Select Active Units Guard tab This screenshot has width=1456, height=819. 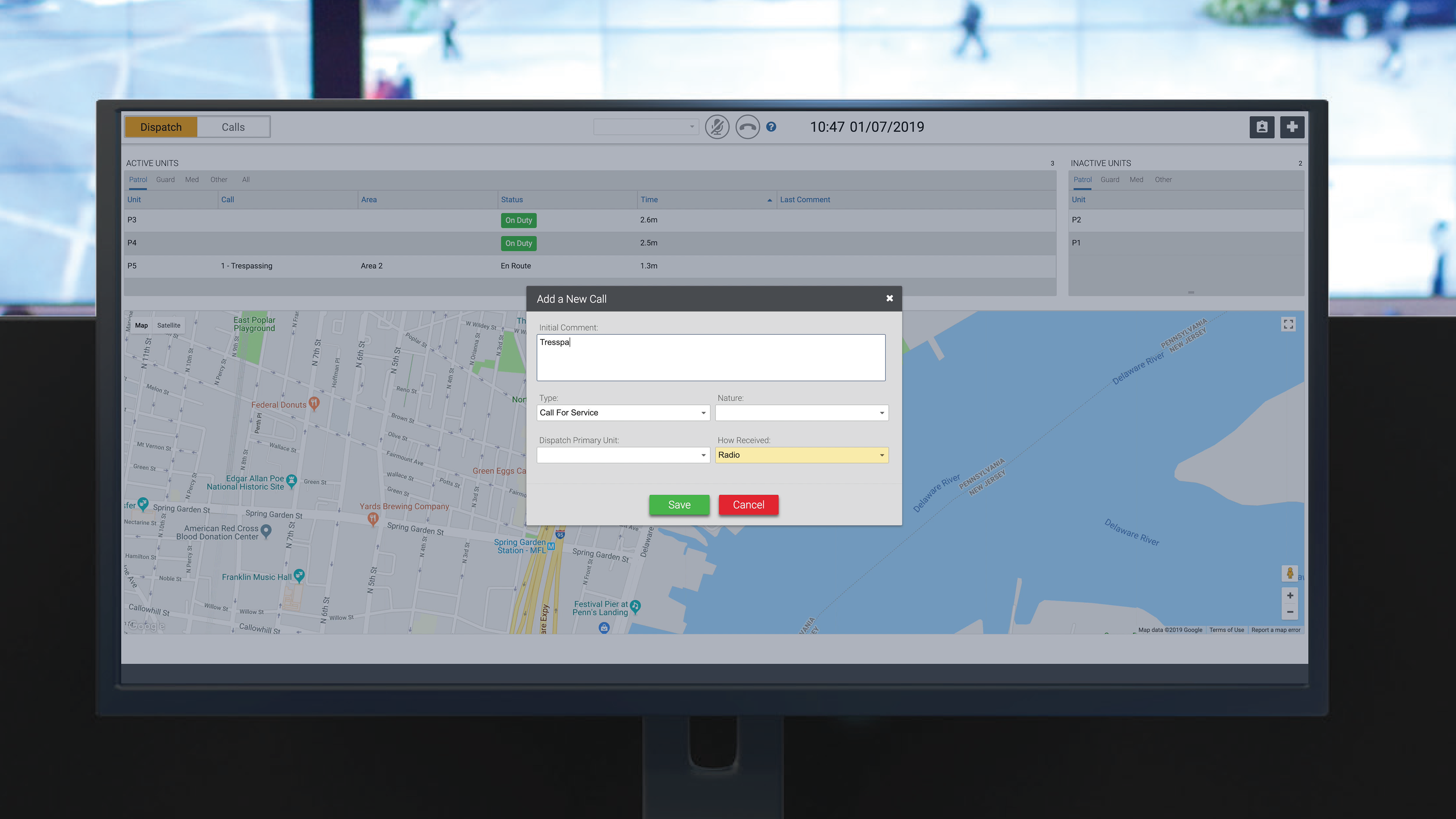point(165,180)
